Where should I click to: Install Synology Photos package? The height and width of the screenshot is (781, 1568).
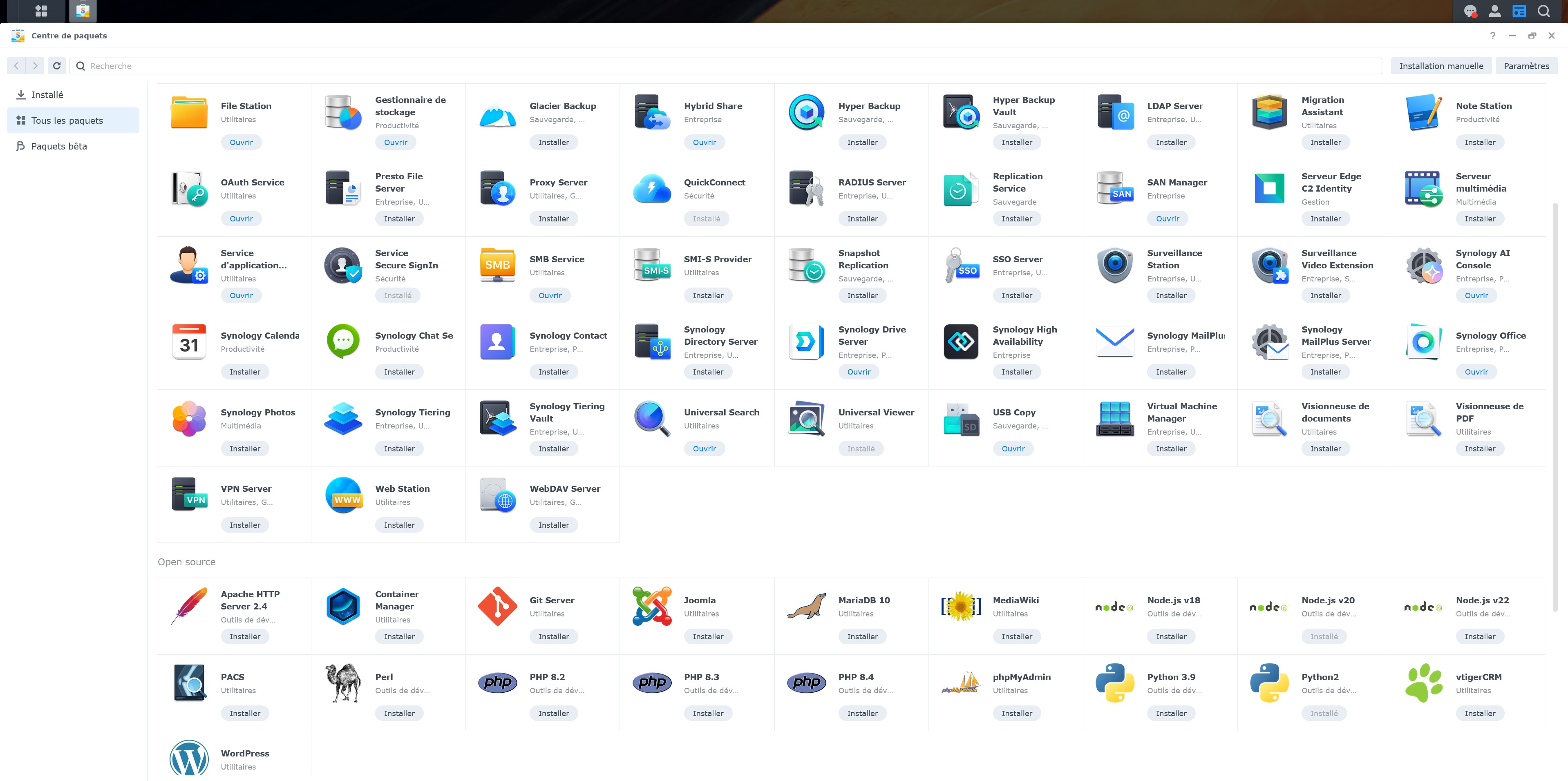(245, 448)
